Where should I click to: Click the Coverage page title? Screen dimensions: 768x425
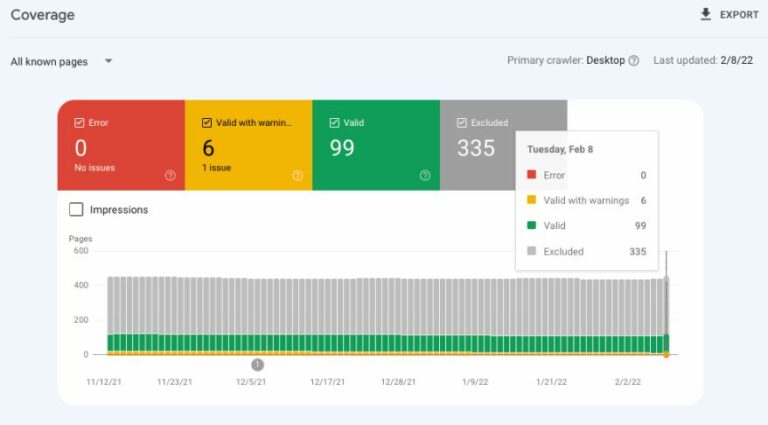click(x=43, y=15)
